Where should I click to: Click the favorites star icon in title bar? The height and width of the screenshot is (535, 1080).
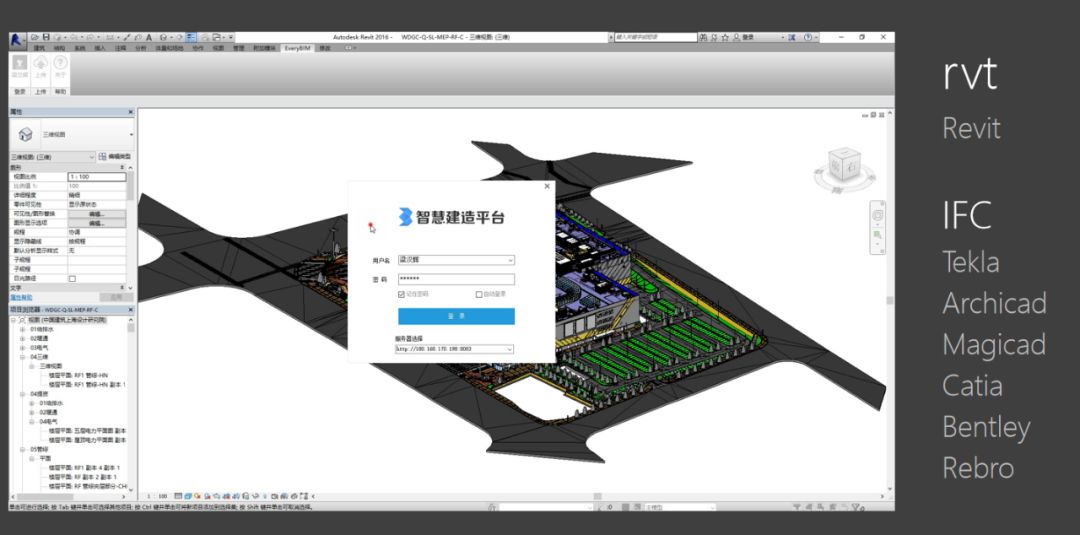pos(725,37)
